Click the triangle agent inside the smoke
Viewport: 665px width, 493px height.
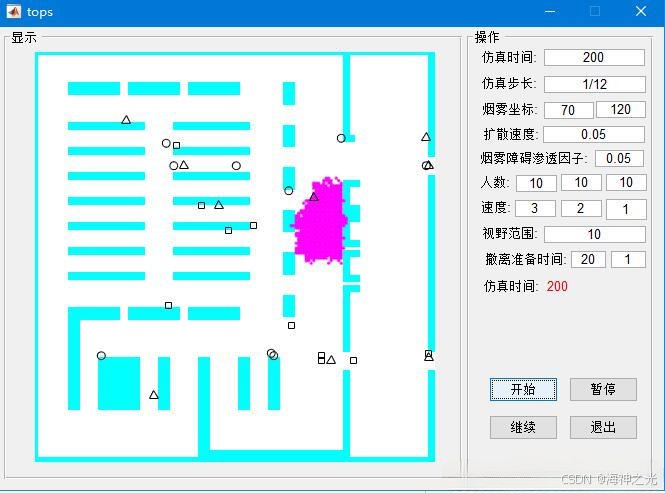click(x=314, y=196)
